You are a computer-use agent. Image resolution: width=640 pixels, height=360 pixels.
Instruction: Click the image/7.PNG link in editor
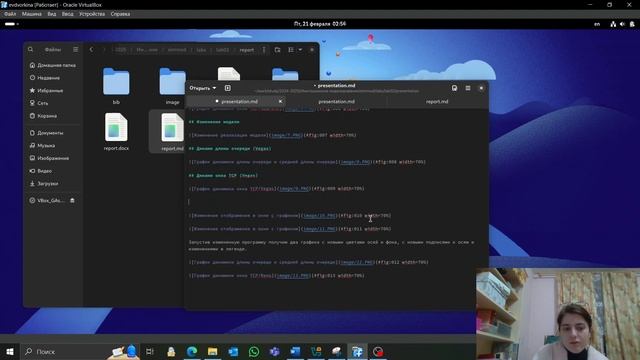coord(287,135)
